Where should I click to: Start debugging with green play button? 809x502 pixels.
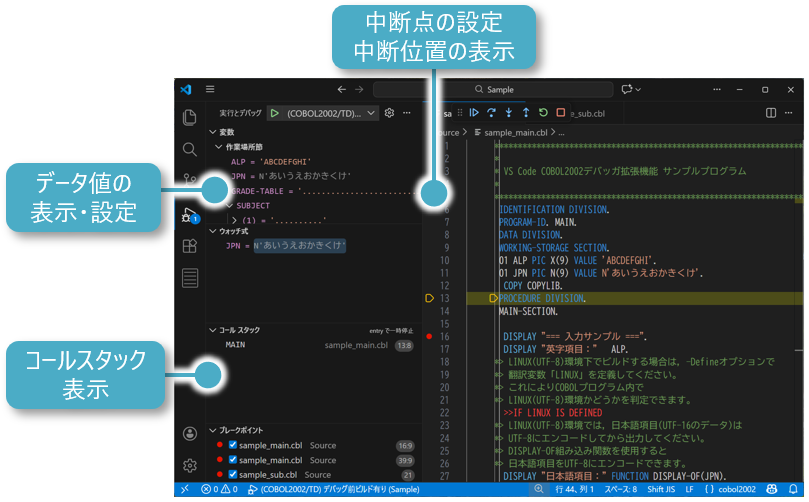tap(275, 113)
